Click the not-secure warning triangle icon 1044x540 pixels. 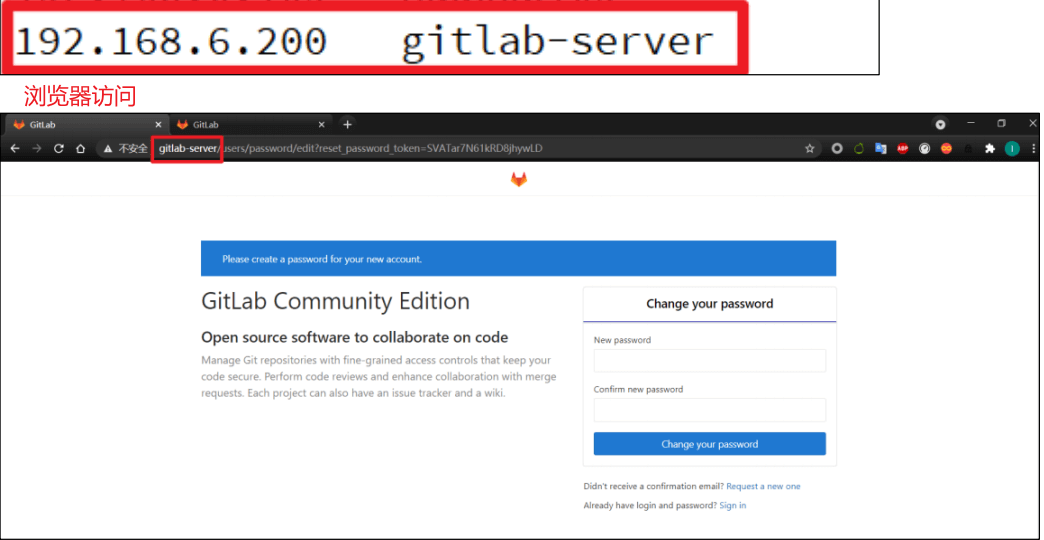click(108, 148)
